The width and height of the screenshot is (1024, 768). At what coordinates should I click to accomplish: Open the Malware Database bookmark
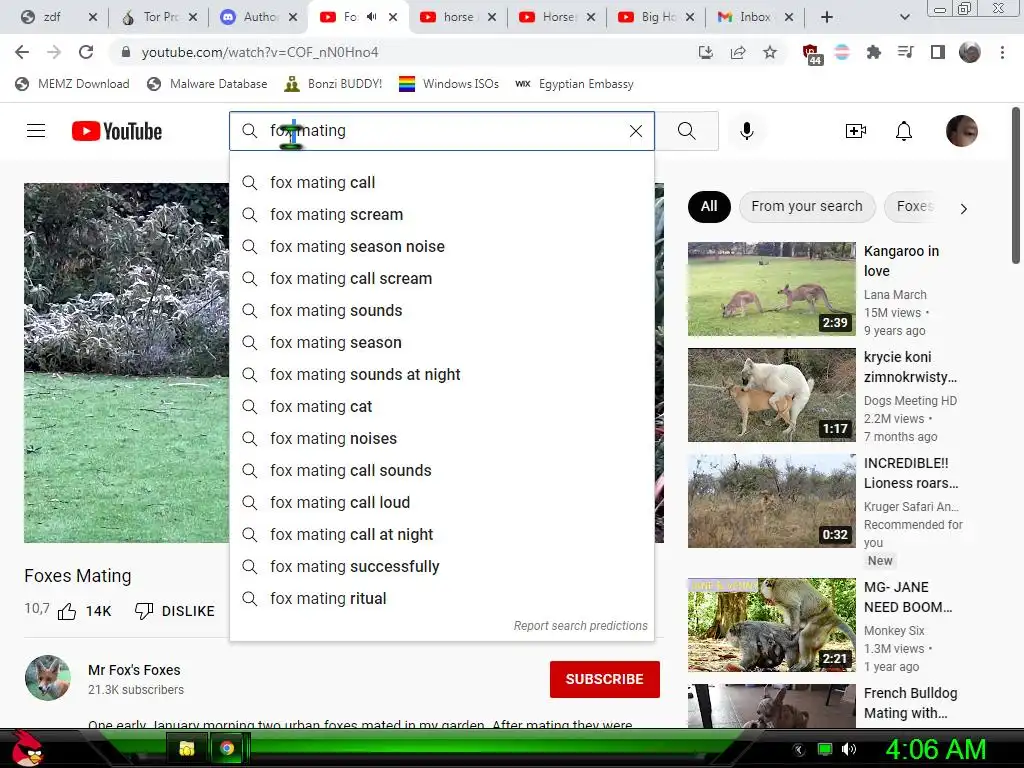pos(208,84)
